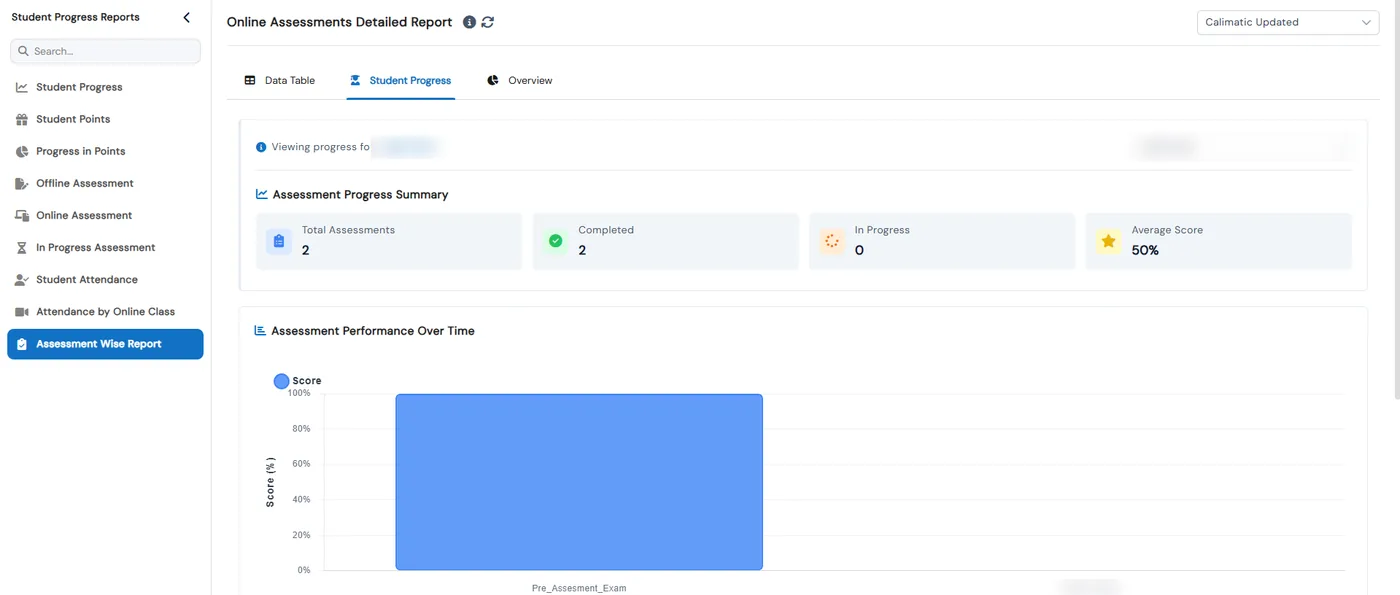
Task: Click the Completed summary card
Action: (665, 241)
